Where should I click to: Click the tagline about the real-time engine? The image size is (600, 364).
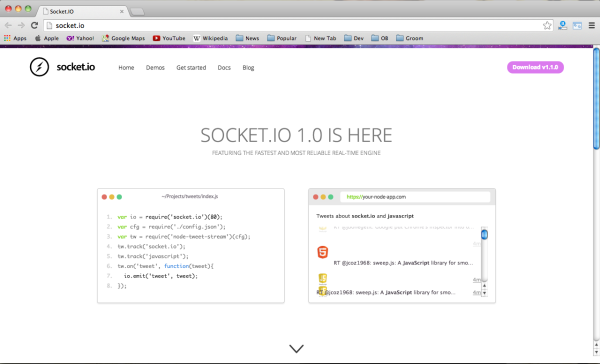coord(296,153)
